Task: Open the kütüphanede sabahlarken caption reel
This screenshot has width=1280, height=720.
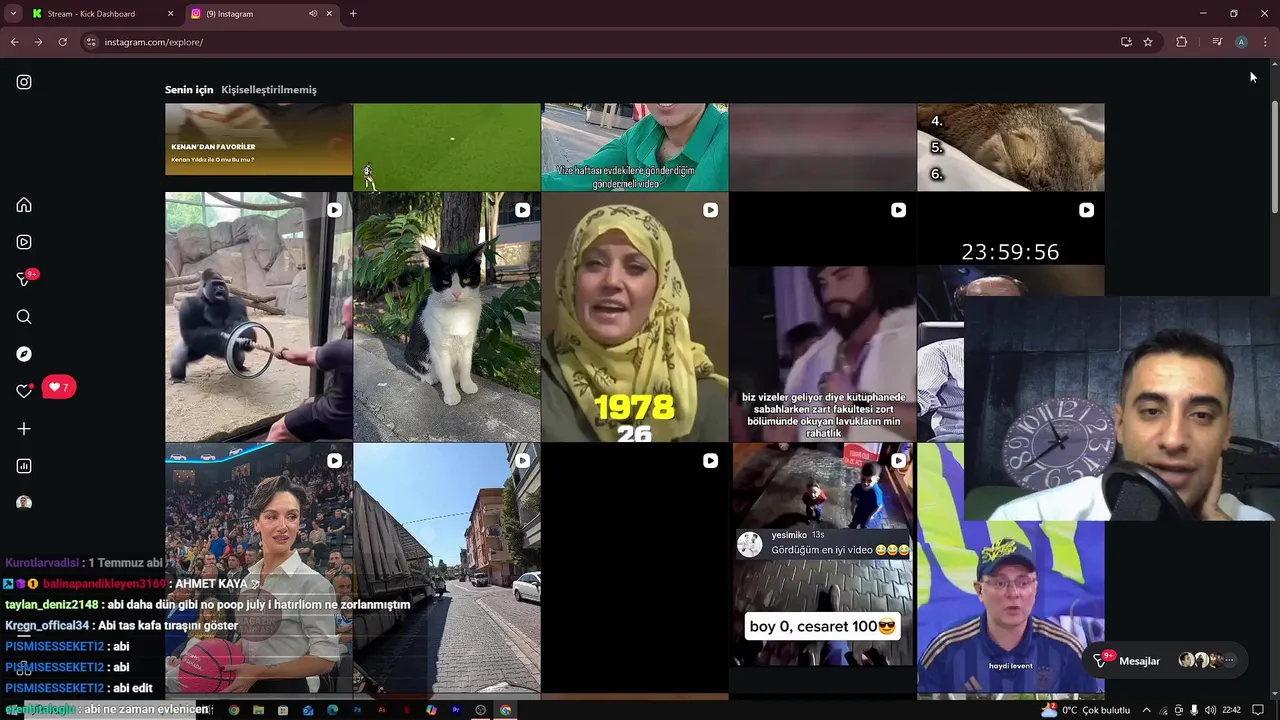Action: click(822, 317)
